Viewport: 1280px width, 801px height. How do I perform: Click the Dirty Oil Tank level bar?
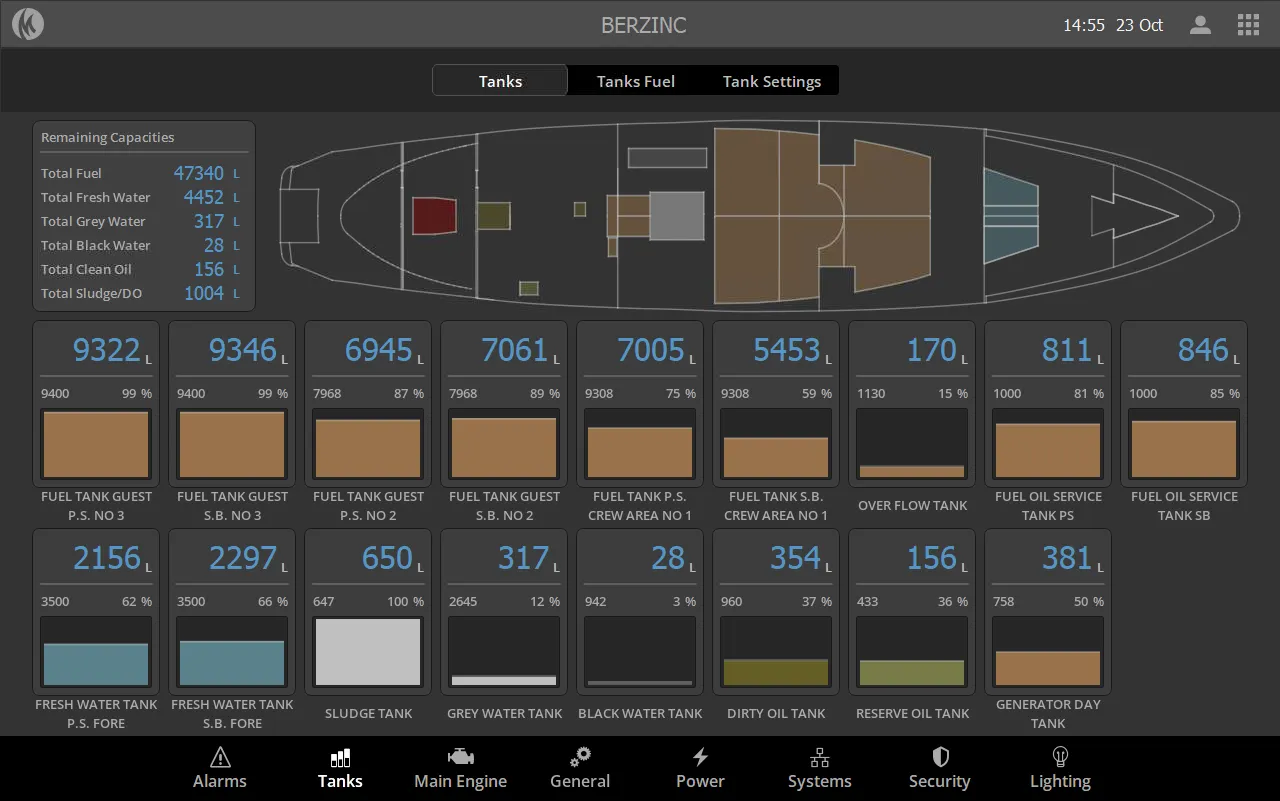pyautogui.click(x=776, y=652)
